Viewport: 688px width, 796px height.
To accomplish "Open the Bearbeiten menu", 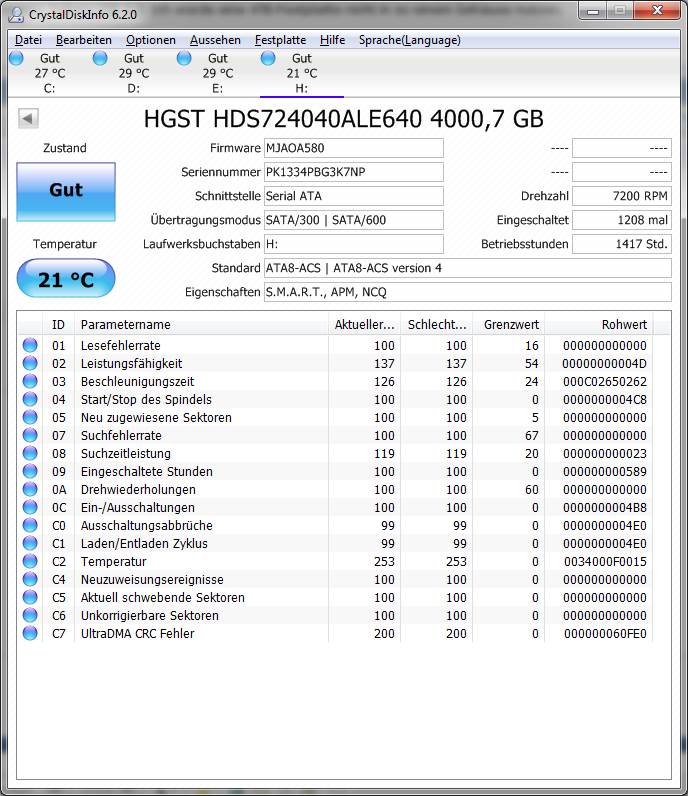I will [84, 40].
